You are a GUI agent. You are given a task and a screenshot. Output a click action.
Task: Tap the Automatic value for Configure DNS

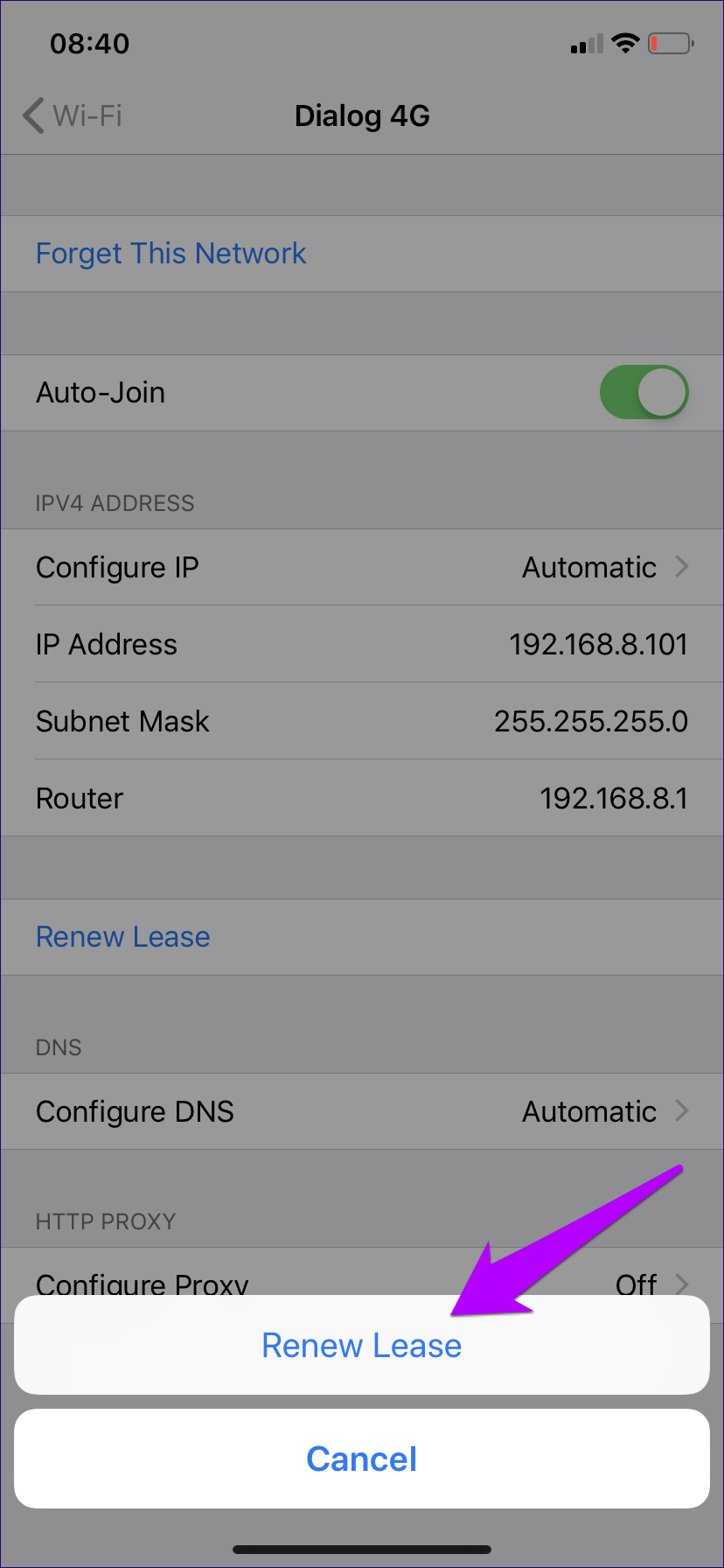click(x=588, y=1111)
